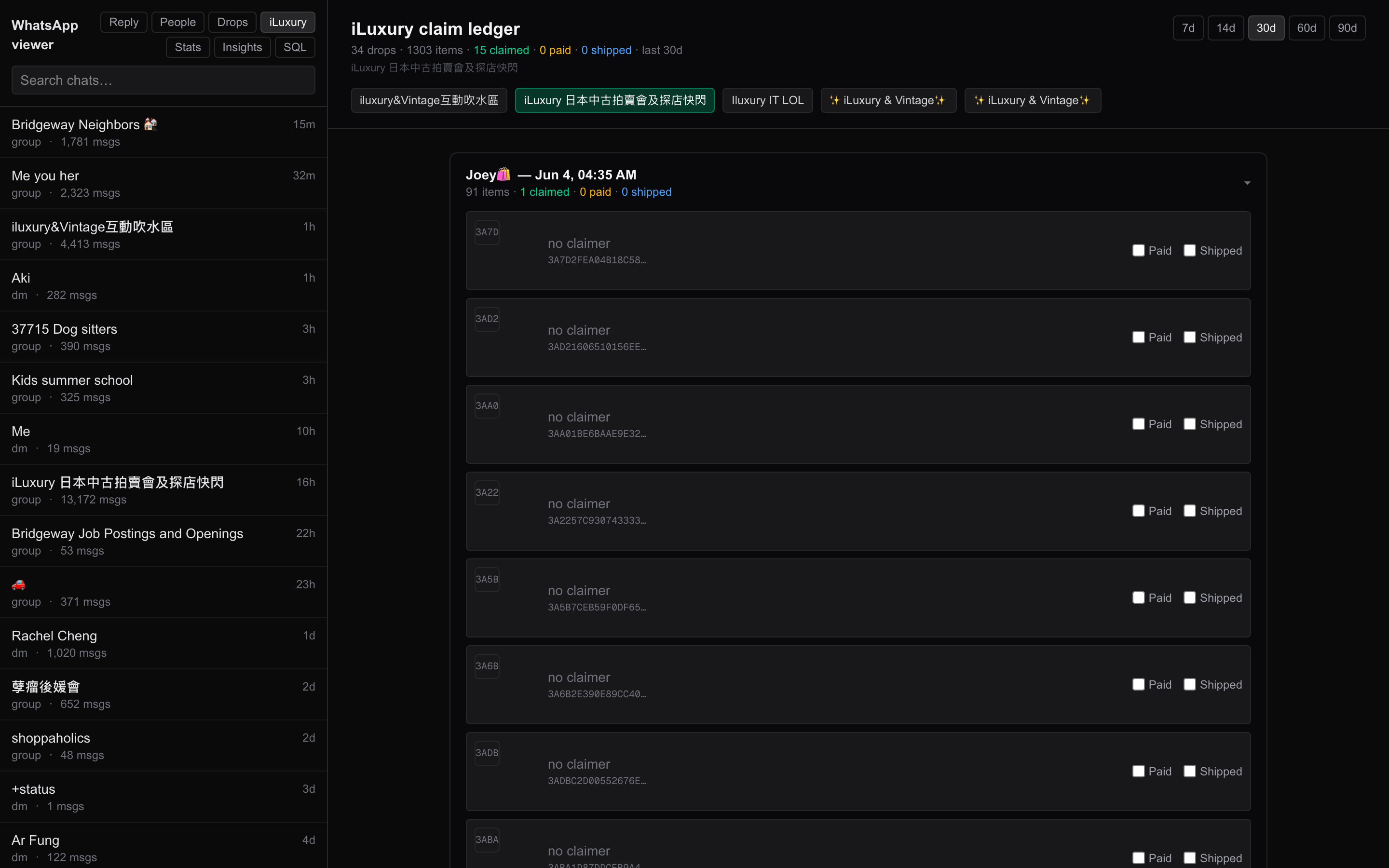The width and height of the screenshot is (1389, 868).
Task: Check Shipped for item 3AD21606510156EE
Action: [1189, 337]
